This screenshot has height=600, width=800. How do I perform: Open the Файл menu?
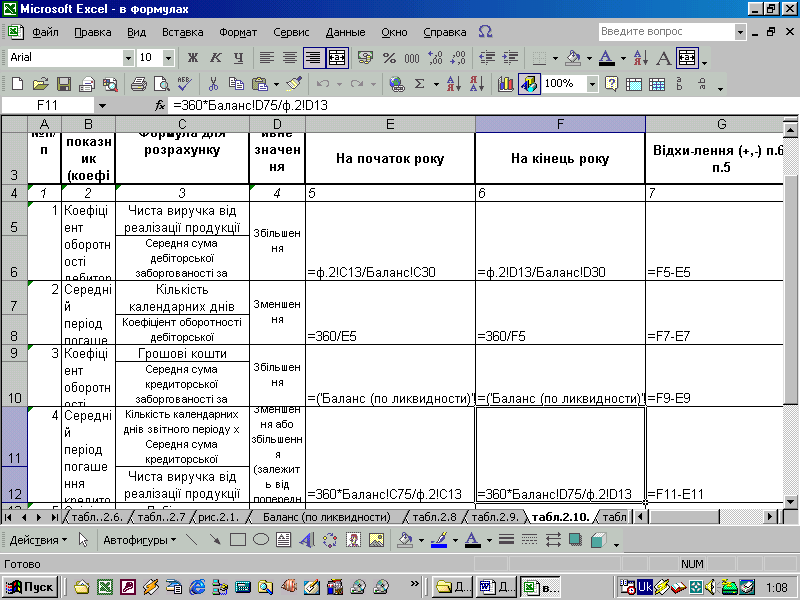[x=45, y=32]
